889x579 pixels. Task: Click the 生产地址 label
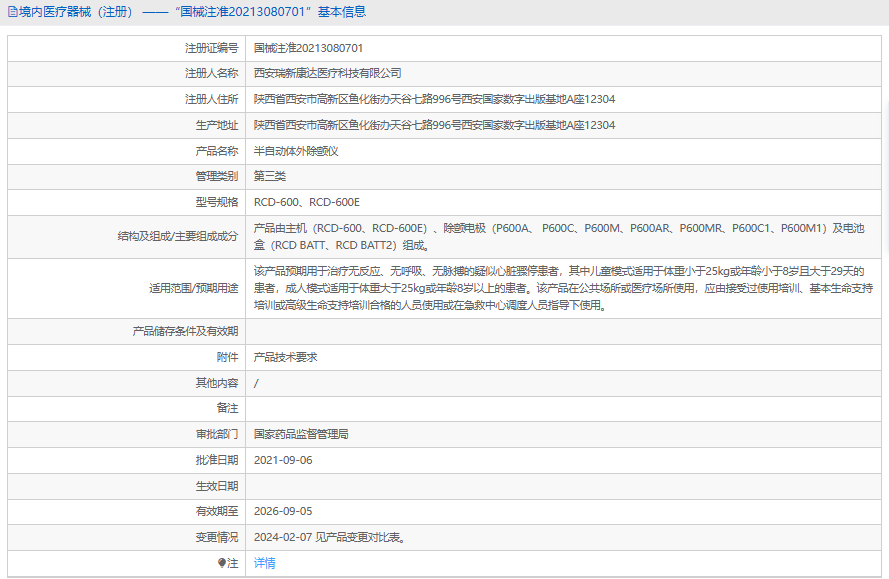tap(217, 125)
